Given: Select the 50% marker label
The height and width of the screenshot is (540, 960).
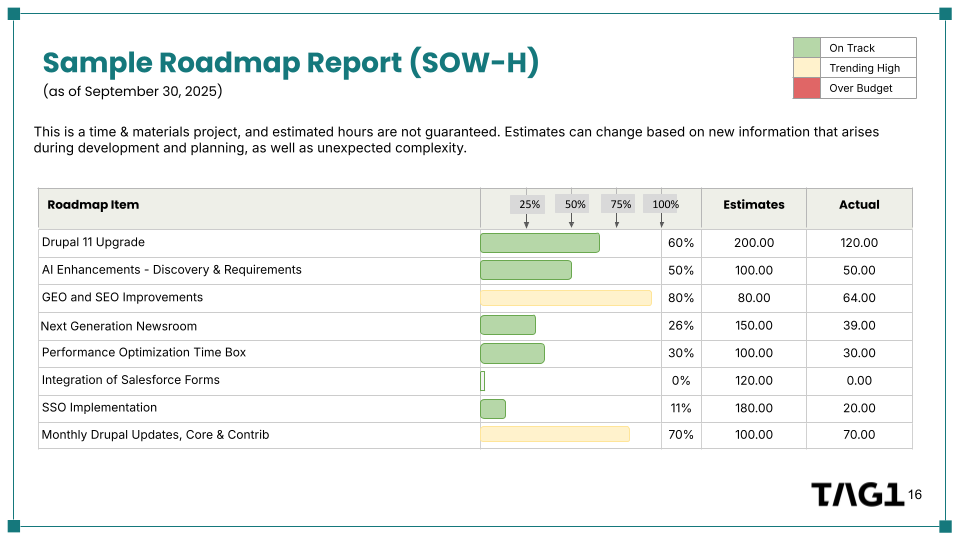Looking at the screenshot, I should click(x=573, y=204).
